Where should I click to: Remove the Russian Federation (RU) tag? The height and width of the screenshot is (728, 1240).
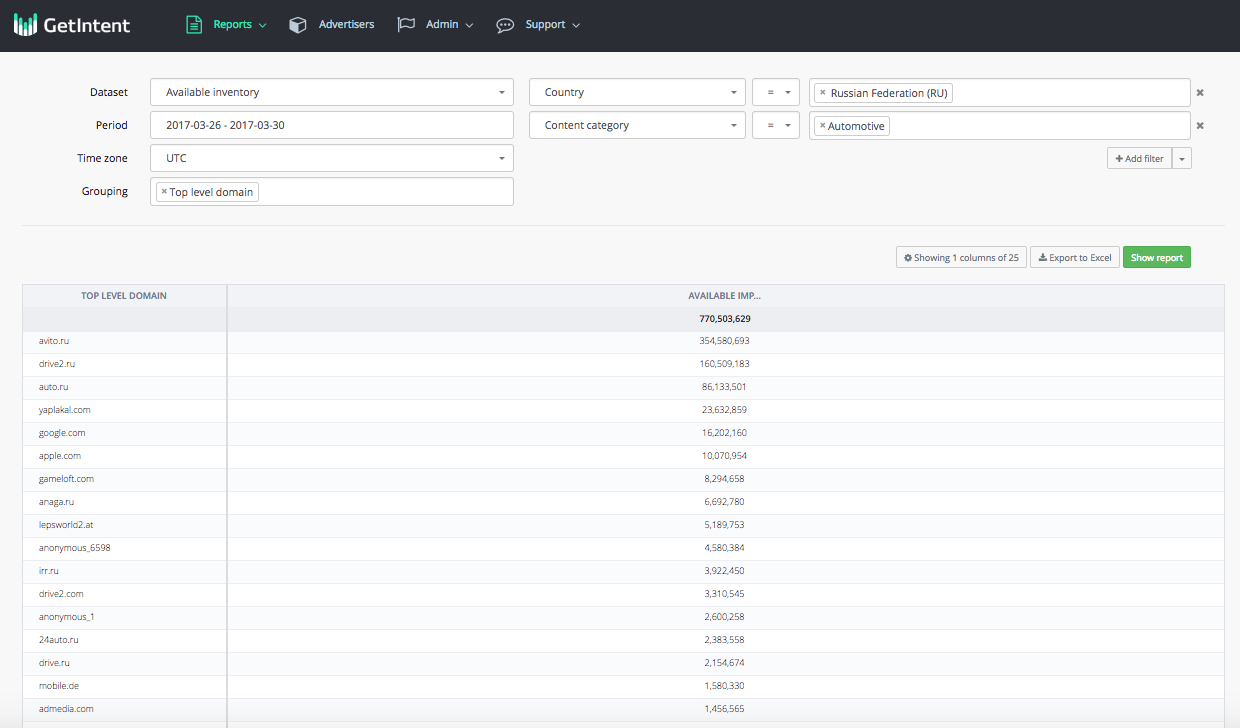pyautogui.click(x=823, y=93)
